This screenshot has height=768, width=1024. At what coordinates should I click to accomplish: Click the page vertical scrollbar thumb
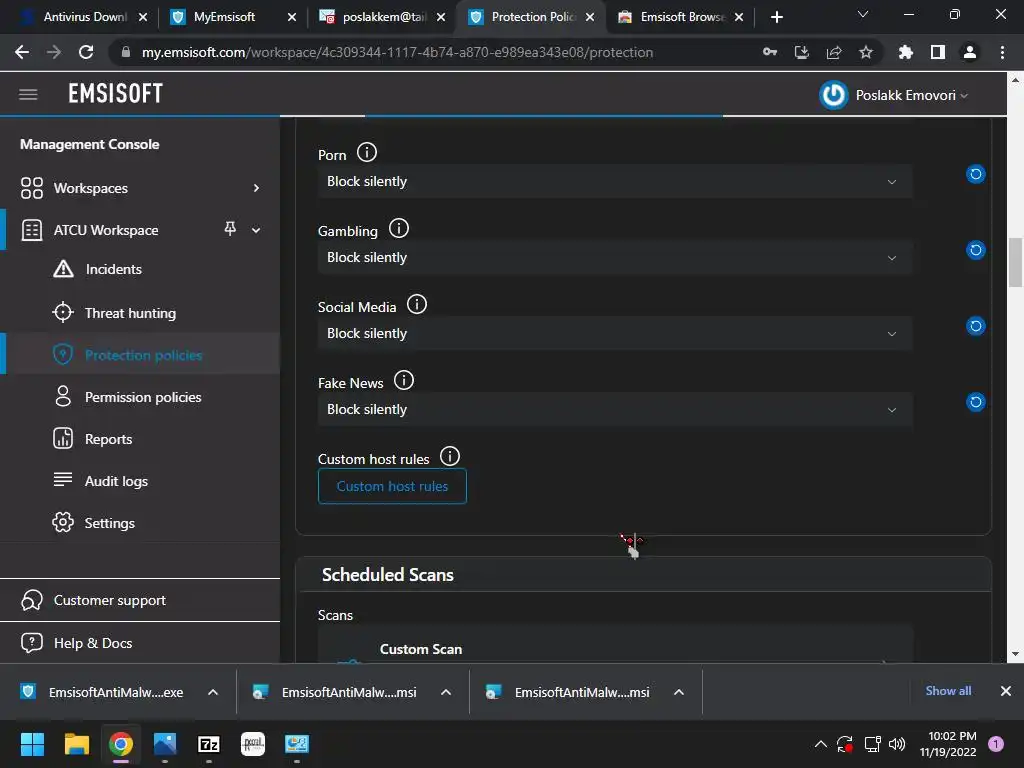tap(1015, 263)
